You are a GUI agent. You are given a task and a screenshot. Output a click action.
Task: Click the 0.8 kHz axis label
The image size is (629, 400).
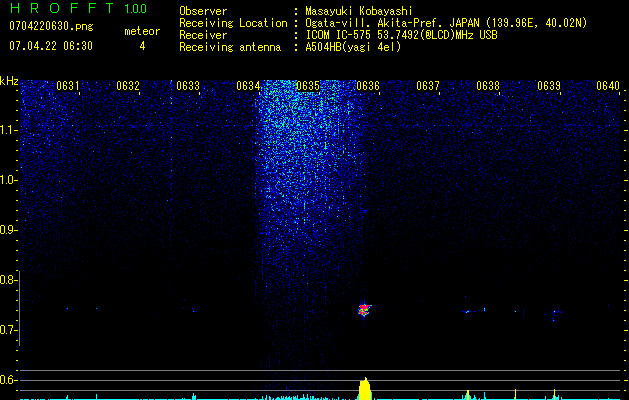(9, 280)
